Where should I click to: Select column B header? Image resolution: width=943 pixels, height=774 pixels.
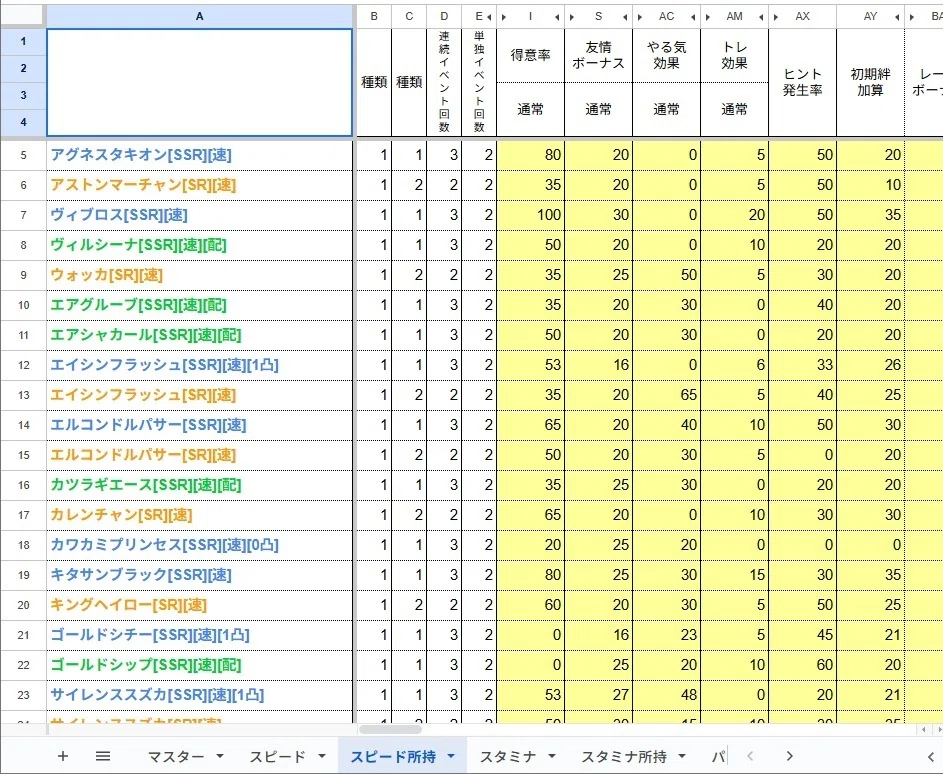pyautogui.click(x=374, y=16)
